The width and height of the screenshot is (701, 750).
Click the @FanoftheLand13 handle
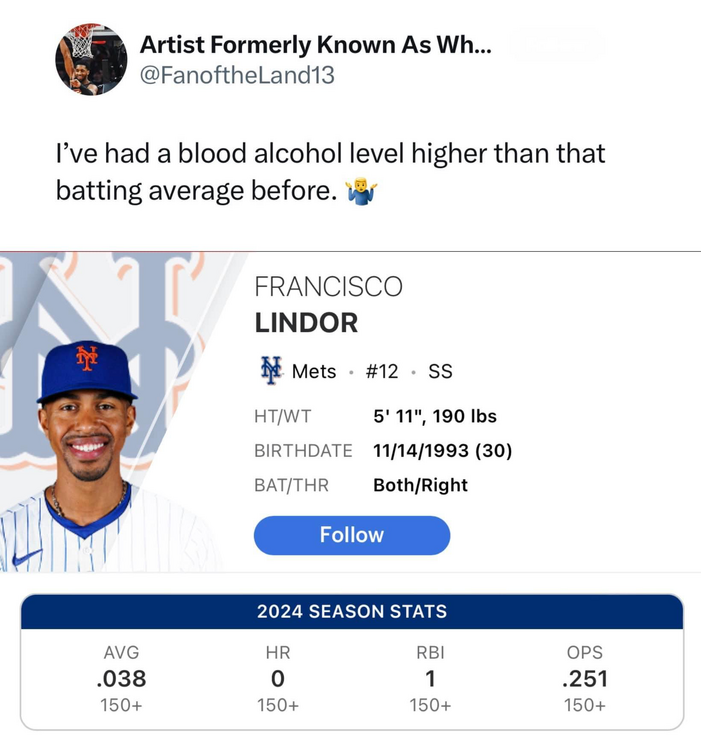[237, 75]
